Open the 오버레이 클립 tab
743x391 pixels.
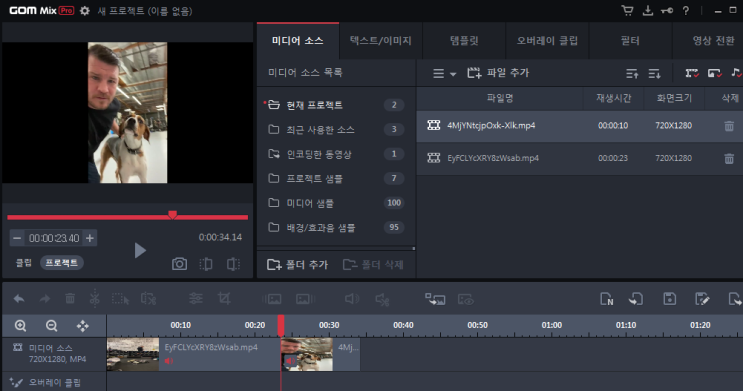pyautogui.click(x=547, y=41)
